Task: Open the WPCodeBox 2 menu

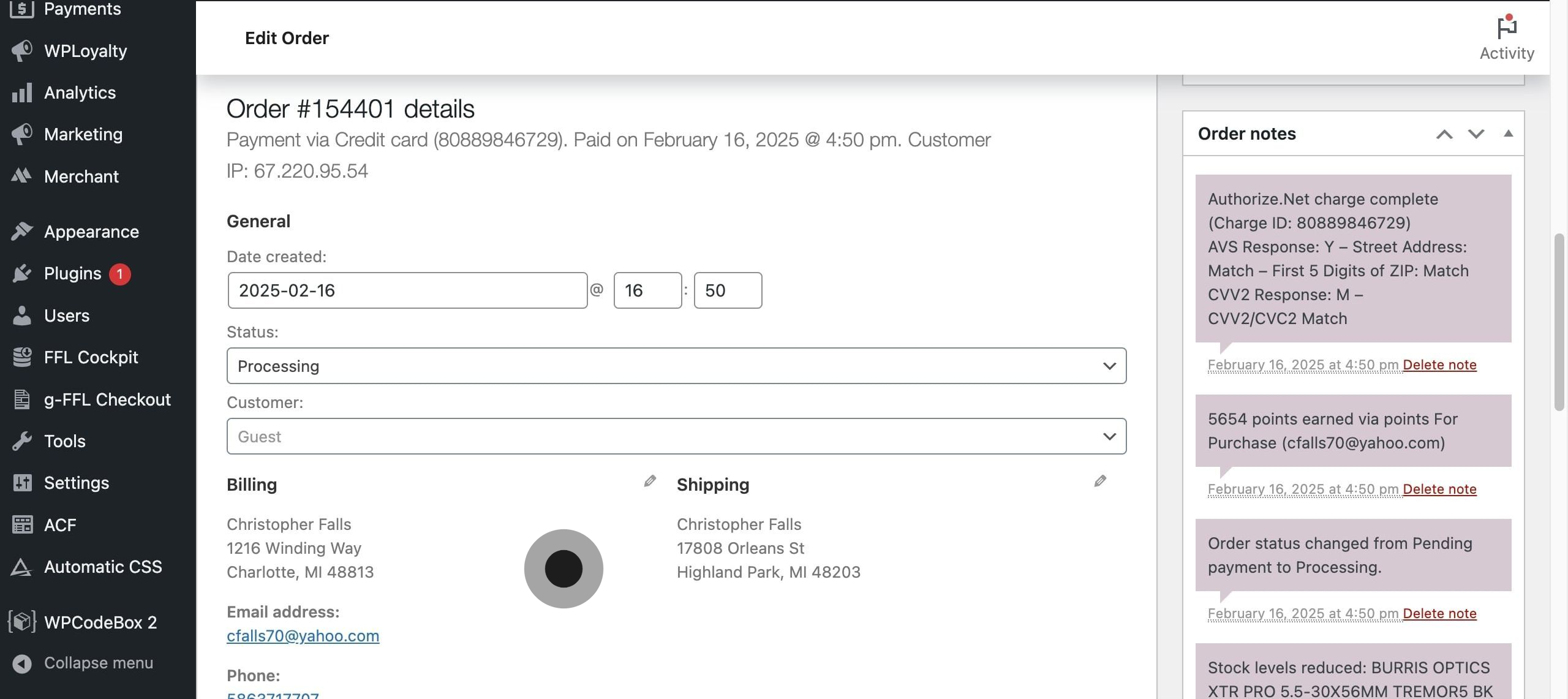Action: (x=100, y=622)
